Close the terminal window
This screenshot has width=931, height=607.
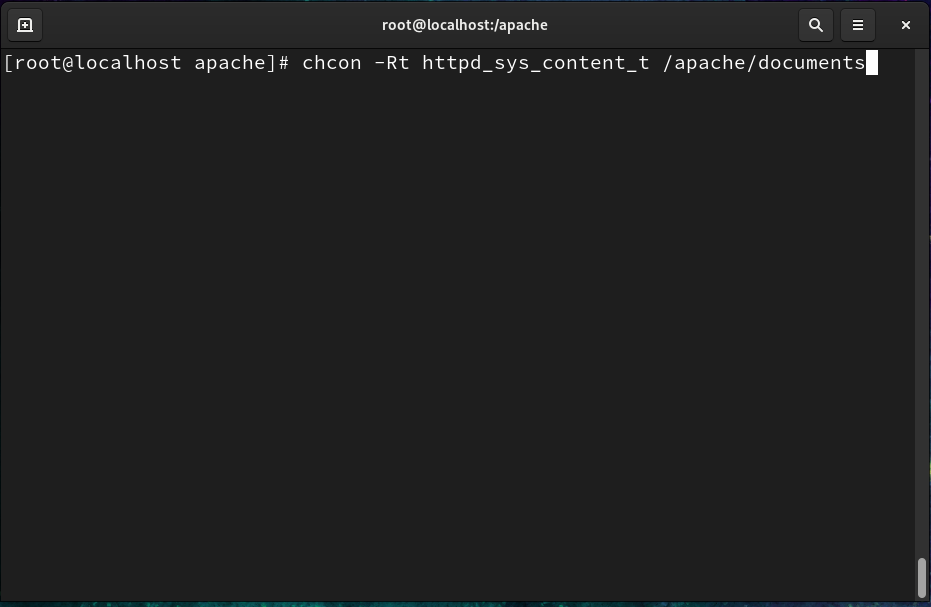pos(905,25)
